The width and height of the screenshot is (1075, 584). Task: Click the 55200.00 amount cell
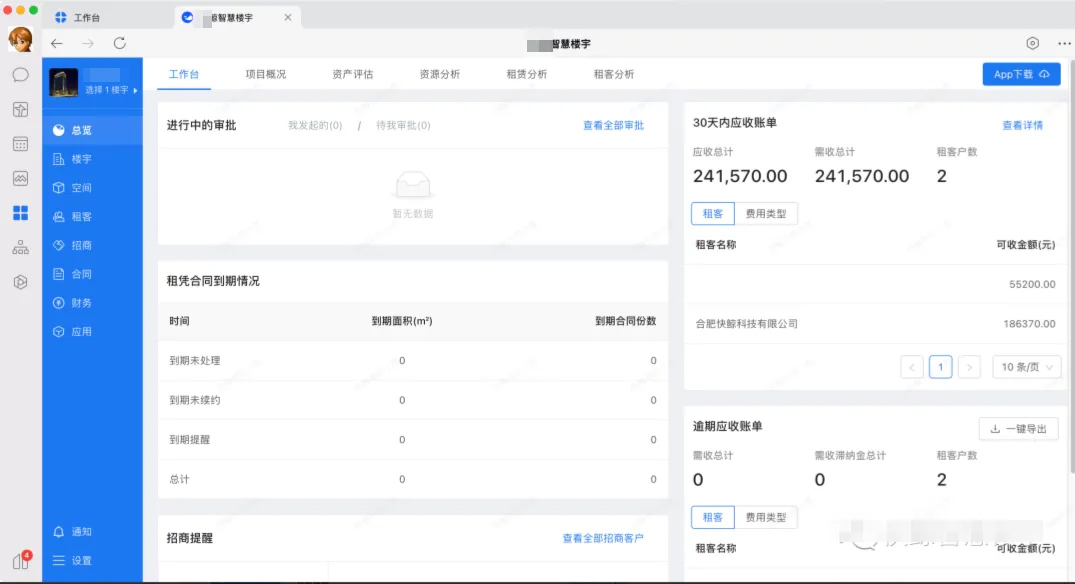point(1032,284)
